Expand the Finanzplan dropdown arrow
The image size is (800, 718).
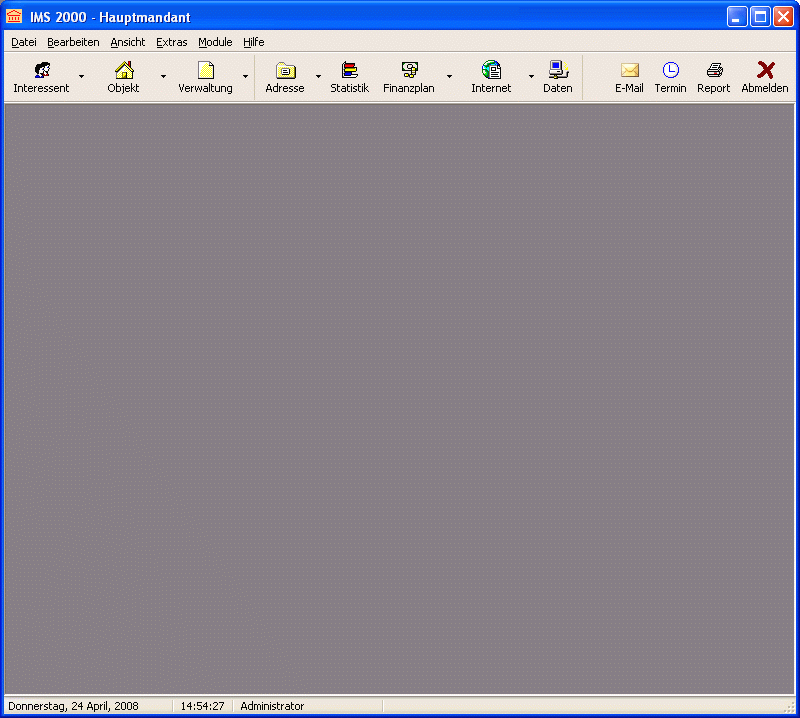(x=449, y=77)
